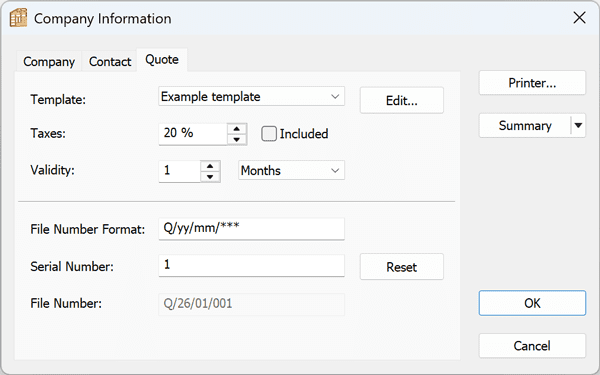This screenshot has height=375, width=600.
Task: Open the Printer... settings button
Action: (x=532, y=83)
